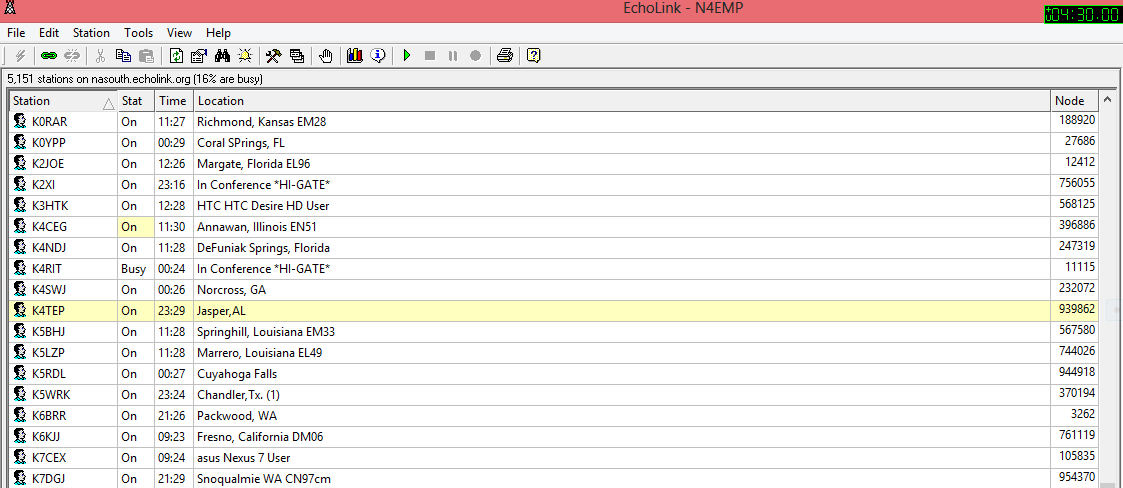Click the stations count status text
1123x488 pixels.
click(135, 78)
